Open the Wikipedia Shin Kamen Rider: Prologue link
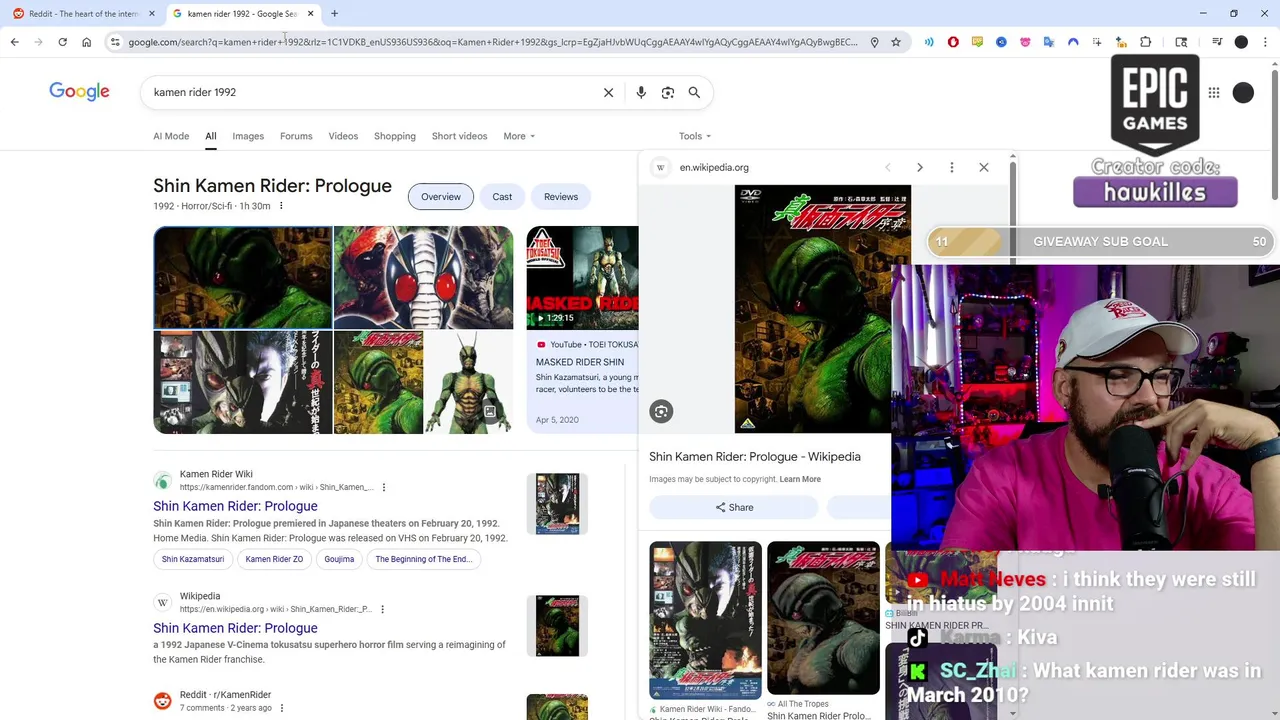The height and width of the screenshot is (720, 1280). tap(235, 628)
